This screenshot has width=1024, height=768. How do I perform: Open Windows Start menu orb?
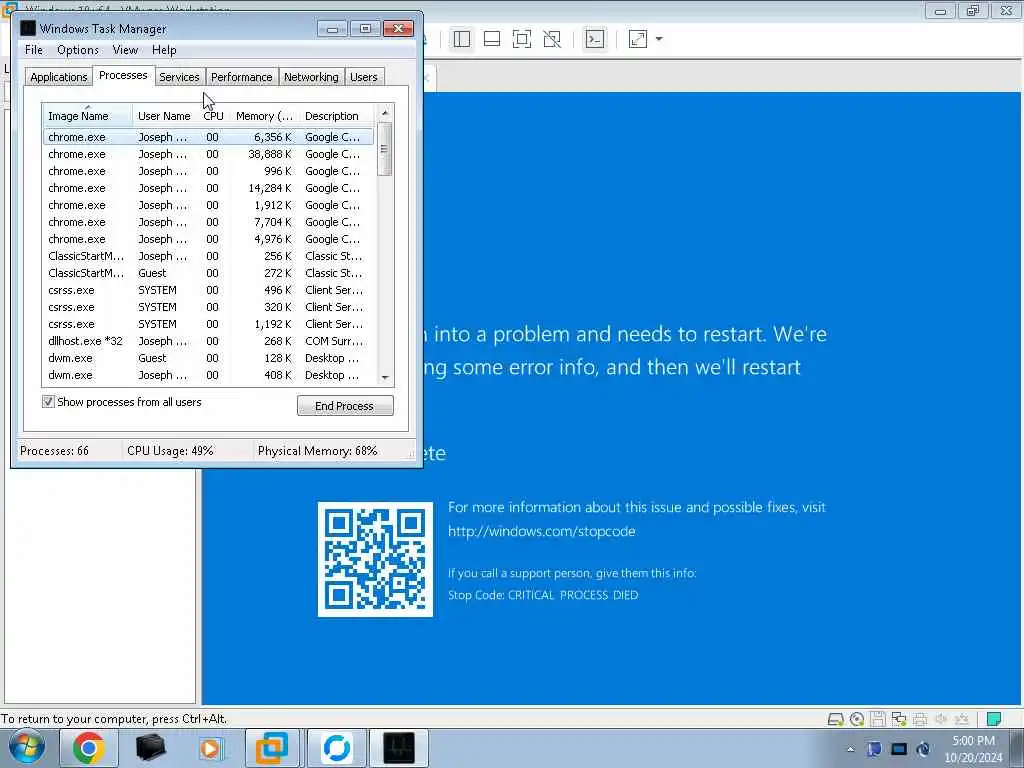(27, 748)
